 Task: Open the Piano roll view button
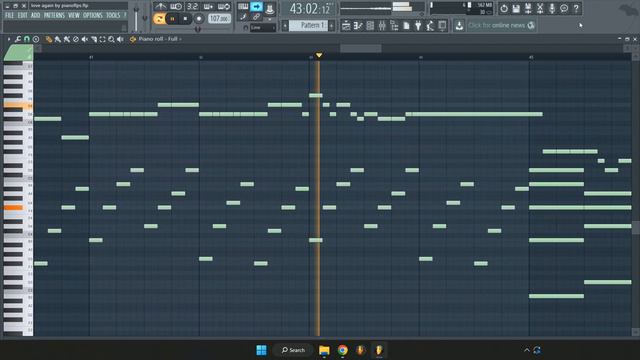tap(358, 26)
